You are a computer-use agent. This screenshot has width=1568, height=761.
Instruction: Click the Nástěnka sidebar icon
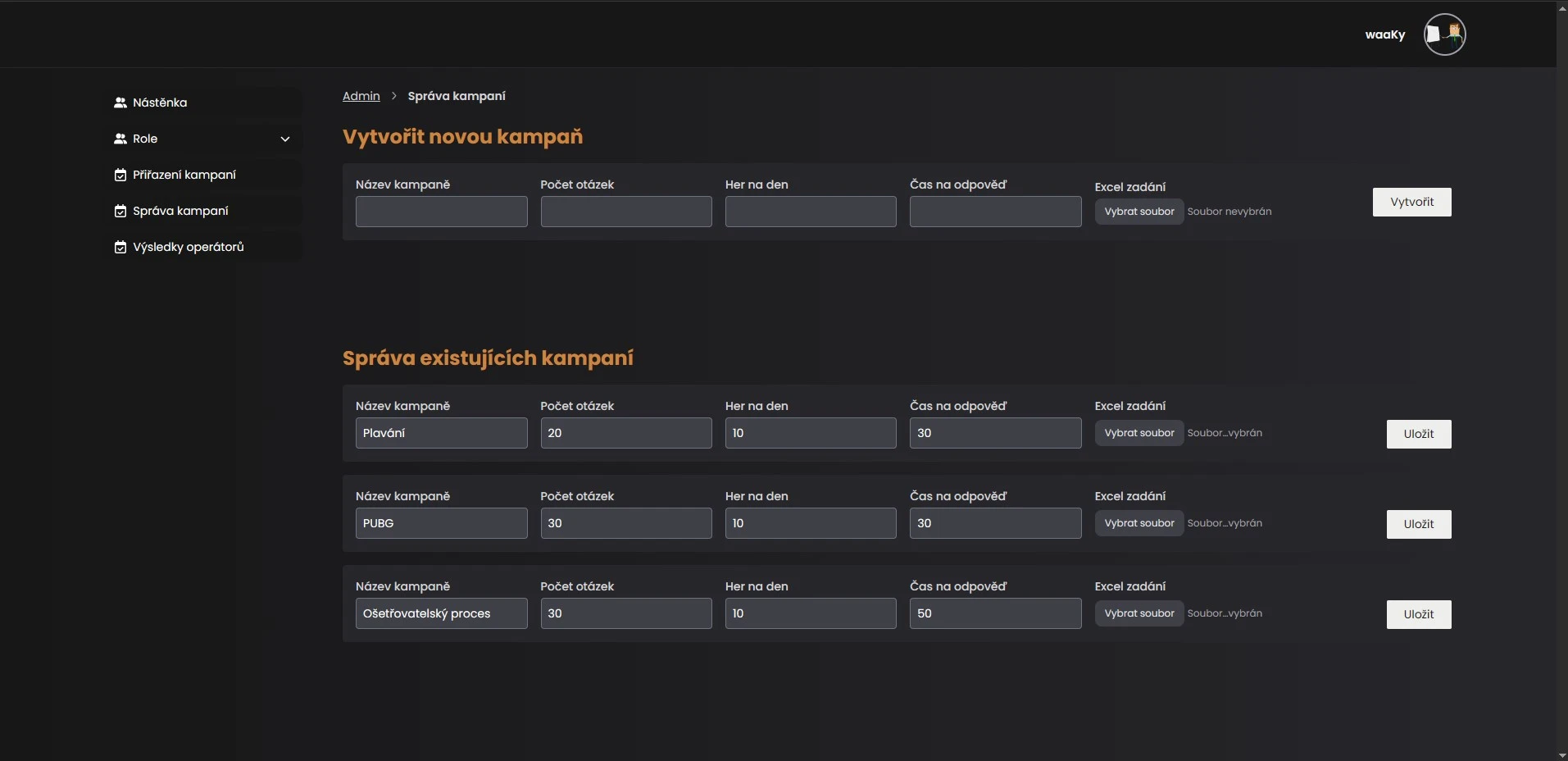pos(120,103)
